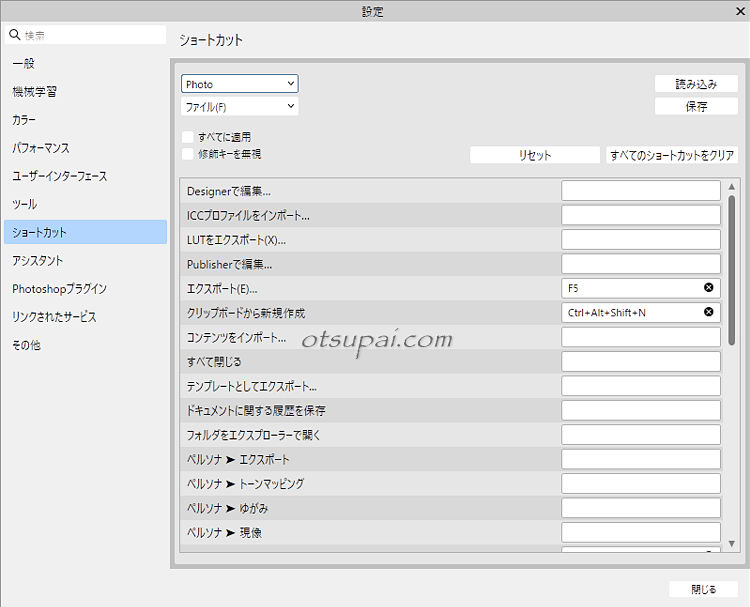Click the shortcut field for すべて閉じる
This screenshot has width=750, height=607.
(x=640, y=361)
